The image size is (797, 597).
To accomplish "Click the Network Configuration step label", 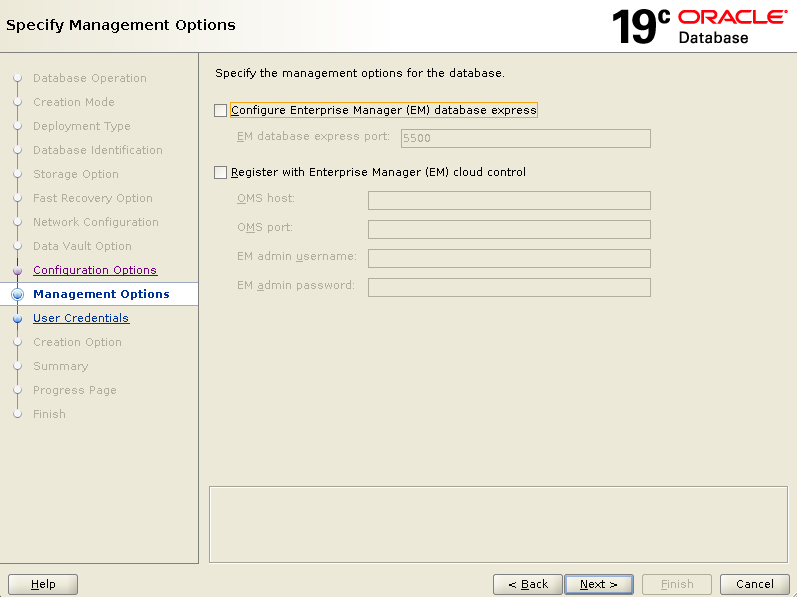I will pyautogui.click(x=96, y=222).
